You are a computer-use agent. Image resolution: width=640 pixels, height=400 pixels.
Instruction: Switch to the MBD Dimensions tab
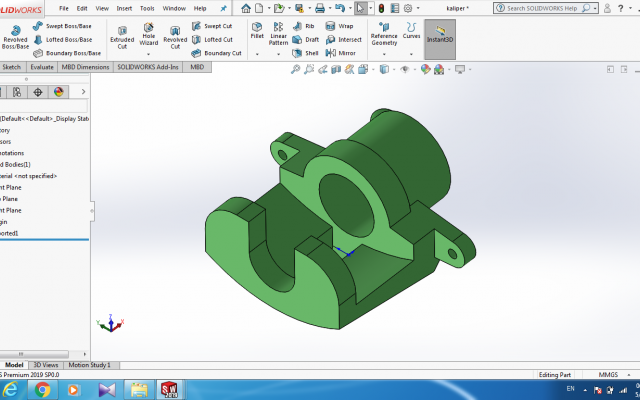pyautogui.click(x=85, y=67)
